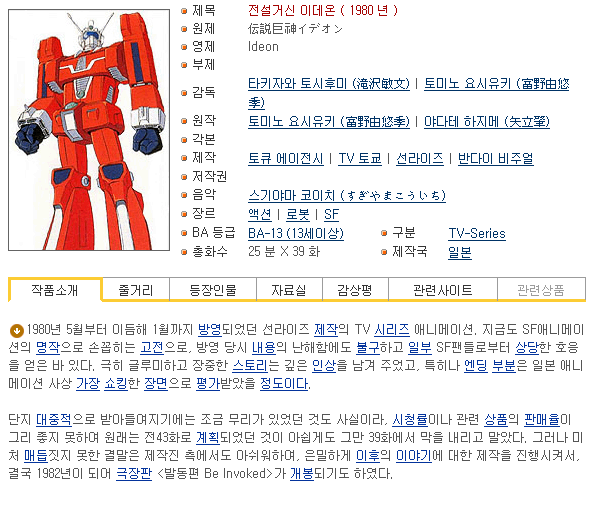
Task: Follow the 선라이즈 studio link
Action: (420, 159)
